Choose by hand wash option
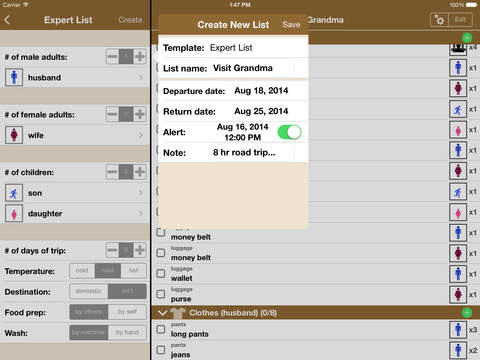This screenshot has height=360, width=480. (127, 332)
